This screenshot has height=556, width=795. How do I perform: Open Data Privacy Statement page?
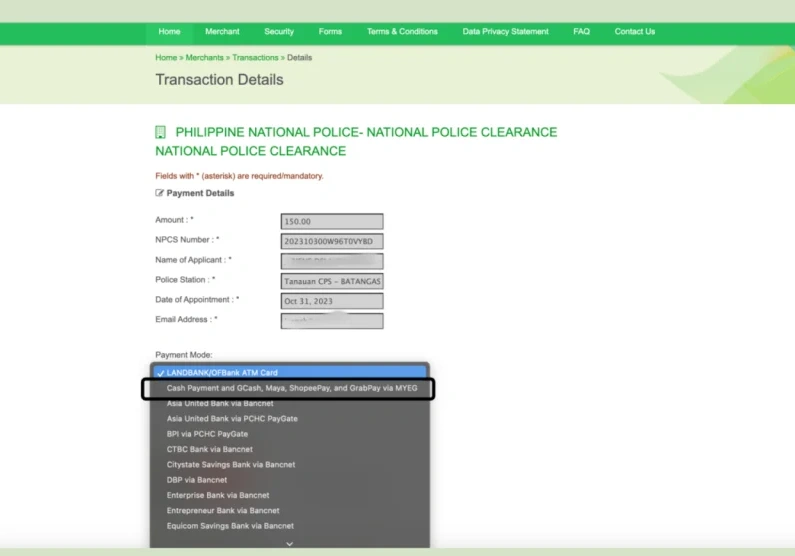[505, 31]
